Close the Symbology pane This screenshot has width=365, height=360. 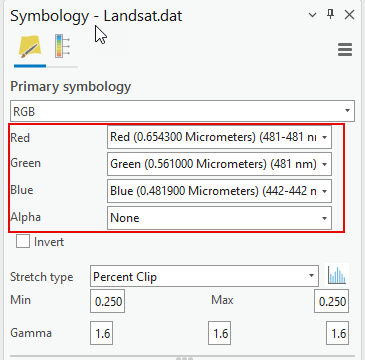click(349, 15)
